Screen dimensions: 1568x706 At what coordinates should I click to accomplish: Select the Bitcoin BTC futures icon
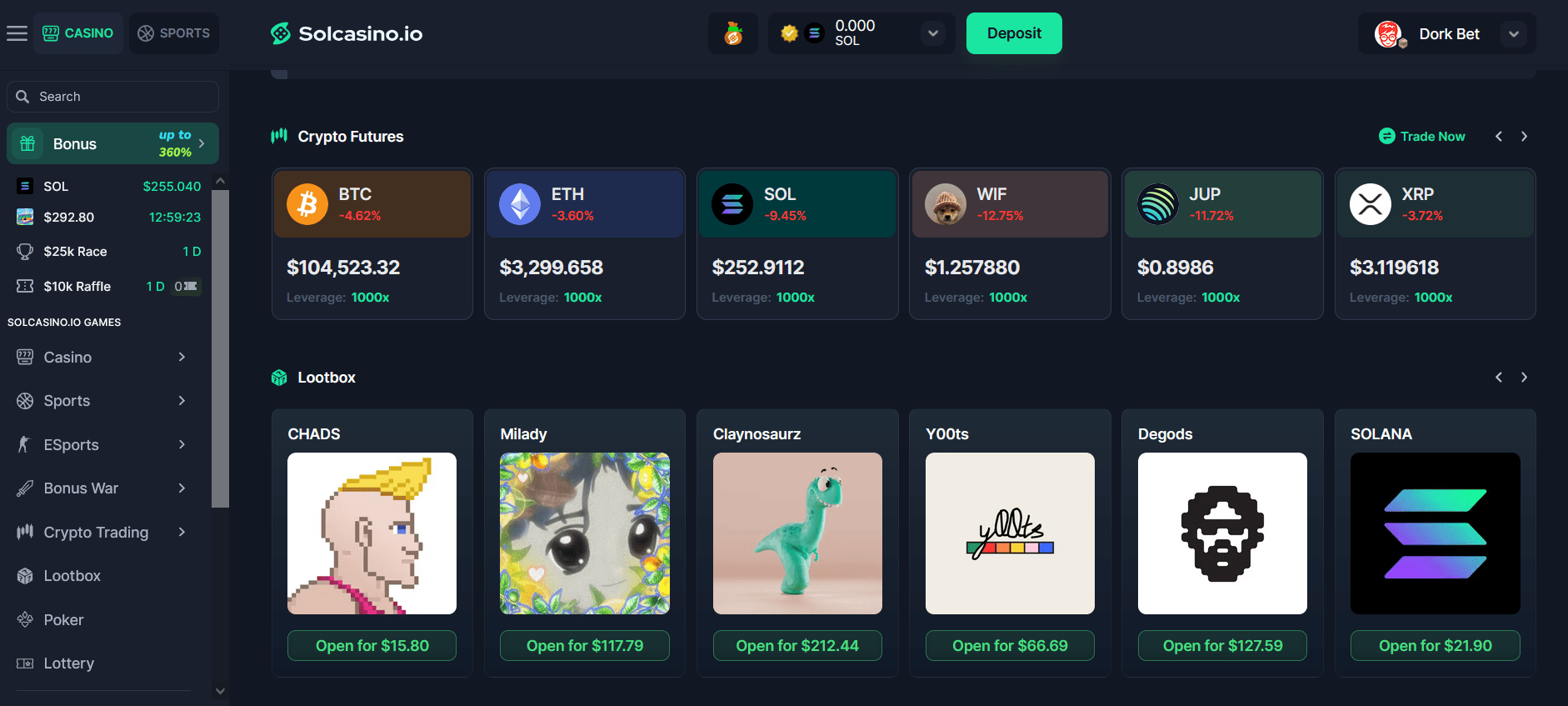pyautogui.click(x=307, y=204)
